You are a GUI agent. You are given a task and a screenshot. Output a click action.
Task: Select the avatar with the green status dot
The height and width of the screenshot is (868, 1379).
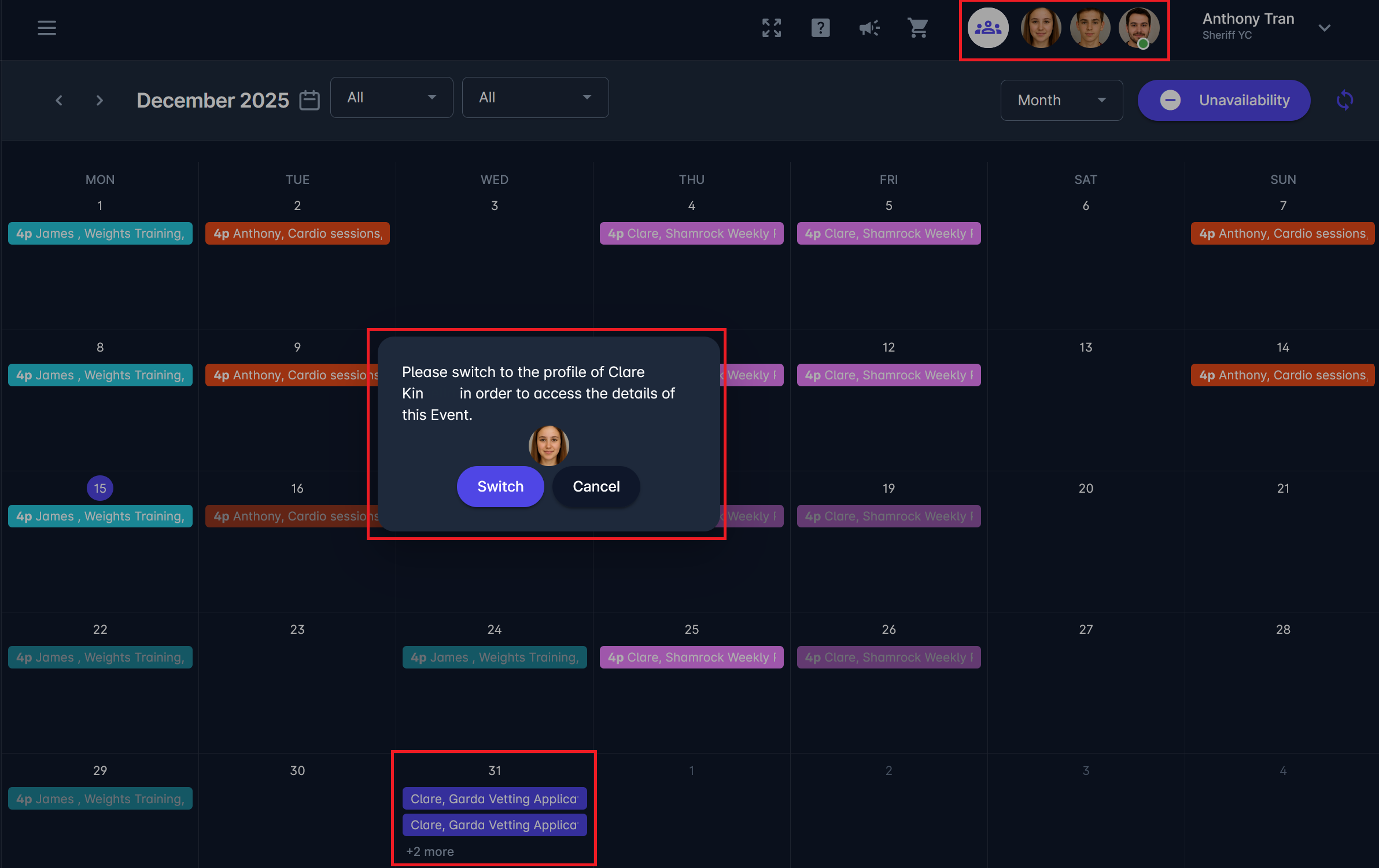(x=1138, y=28)
